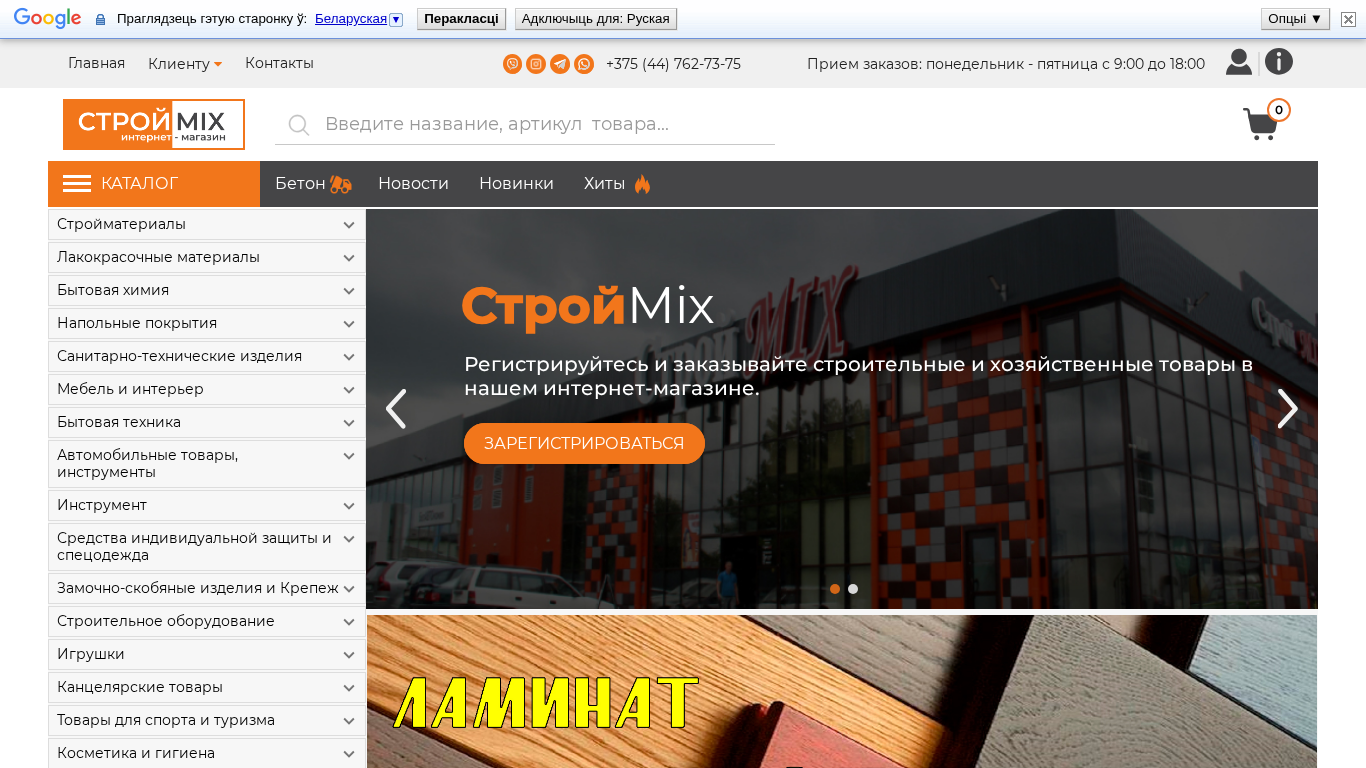The image size is (1366, 768).
Task: Open the Telegram contact icon
Action: click(x=560, y=64)
